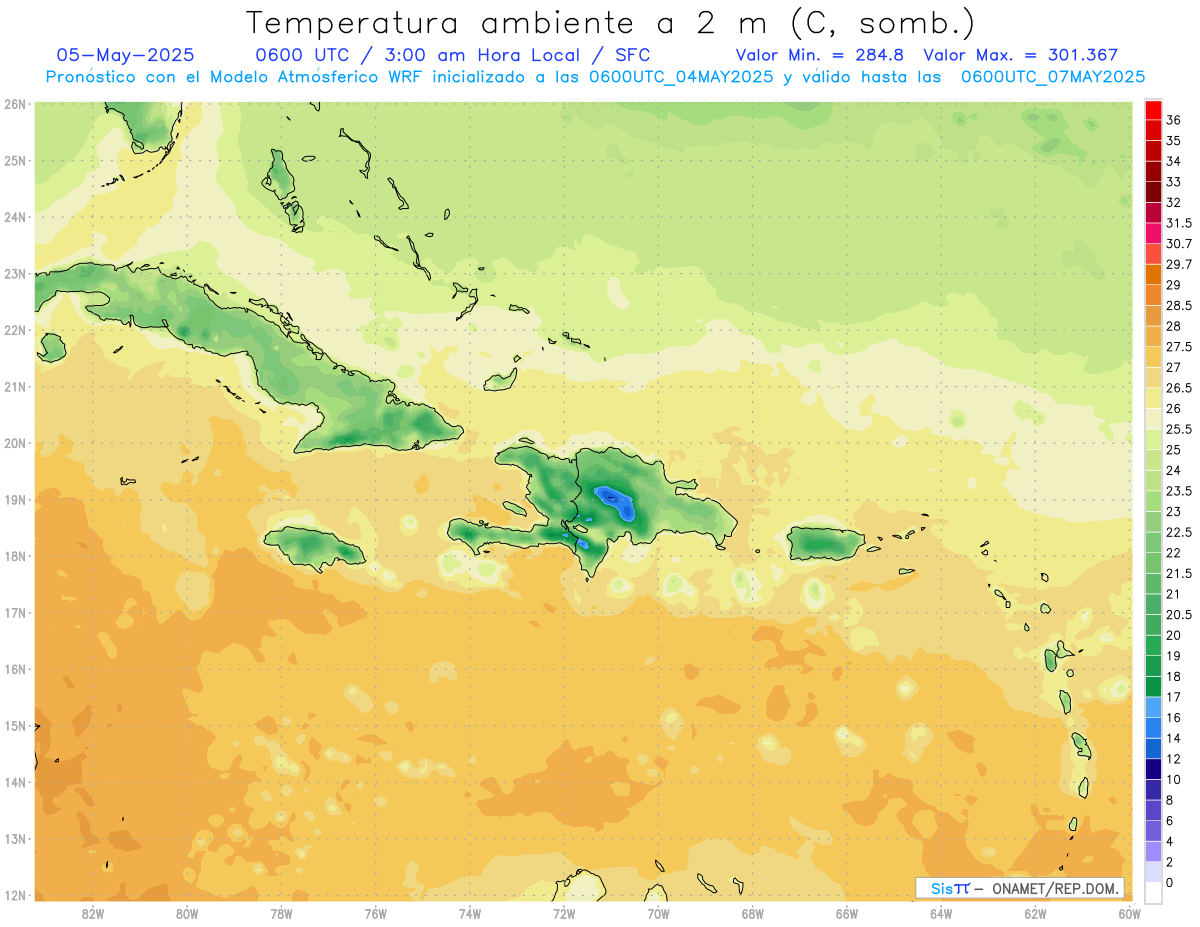Click the 68W longitude label
The height and width of the screenshot is (927, 1200).
tap(753, 914)
